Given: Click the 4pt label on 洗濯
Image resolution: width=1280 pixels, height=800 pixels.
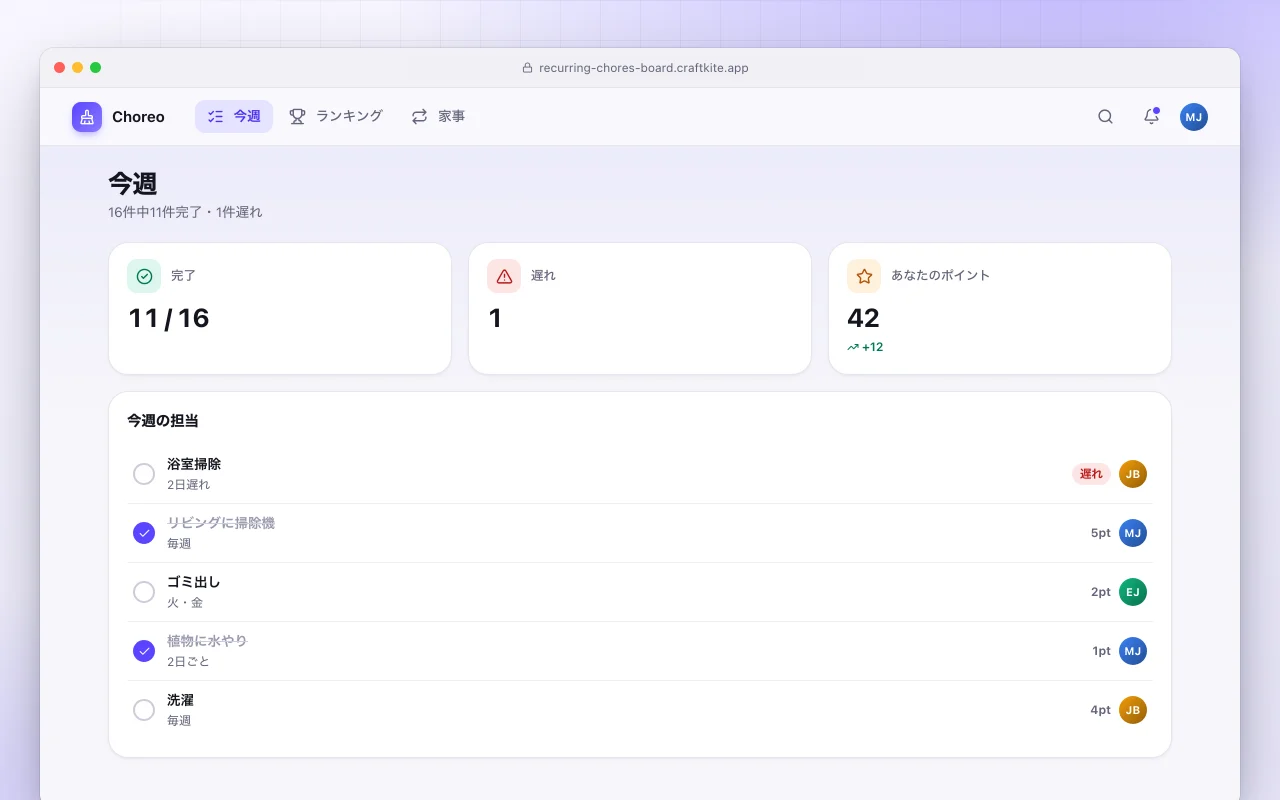Looking at the screenshot, I should coord(1100,710).
